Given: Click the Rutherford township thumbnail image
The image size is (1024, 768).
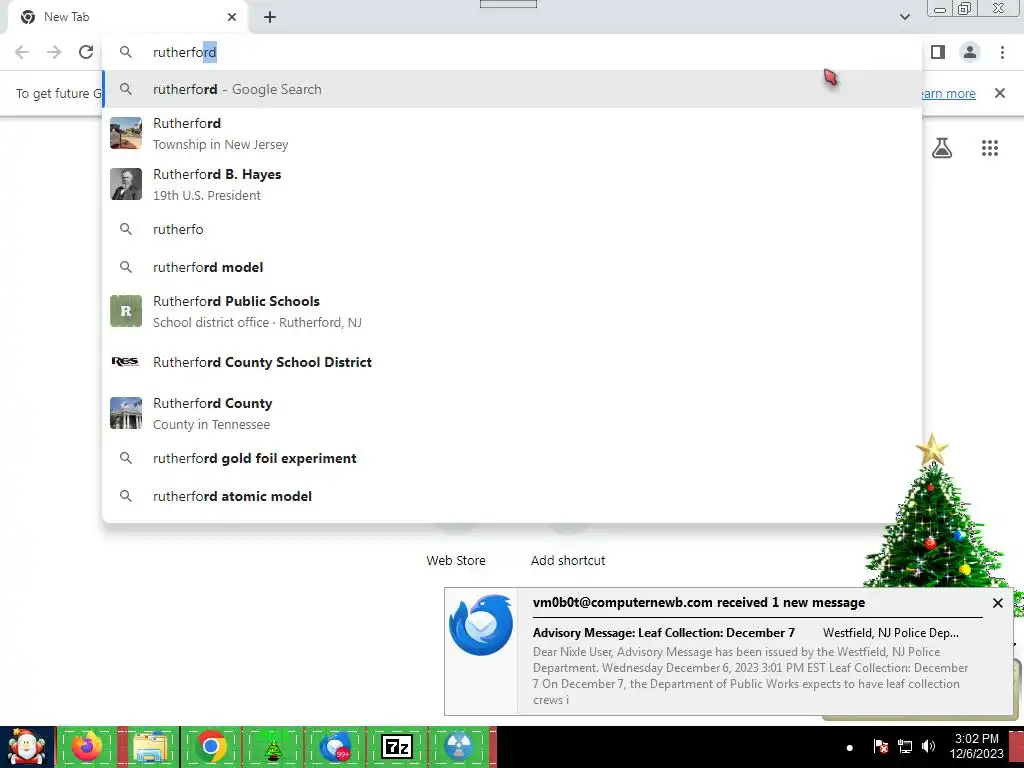Looking at the screenshot, I should [126, 133].
